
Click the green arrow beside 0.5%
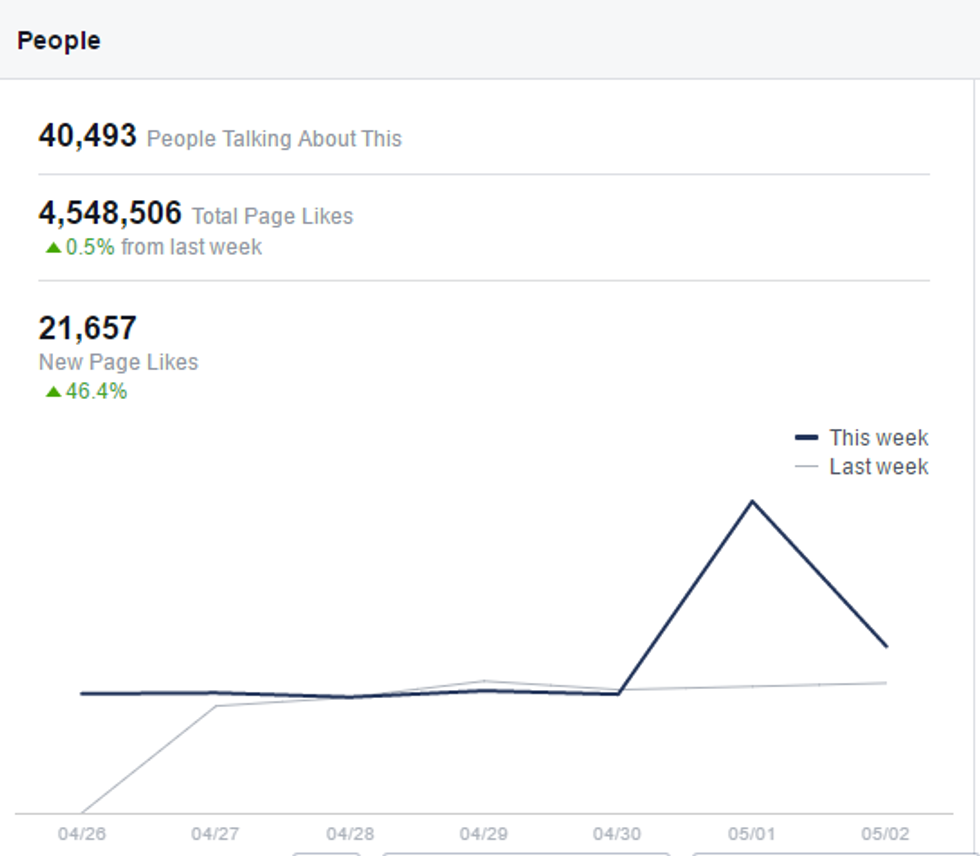(54, 247)
